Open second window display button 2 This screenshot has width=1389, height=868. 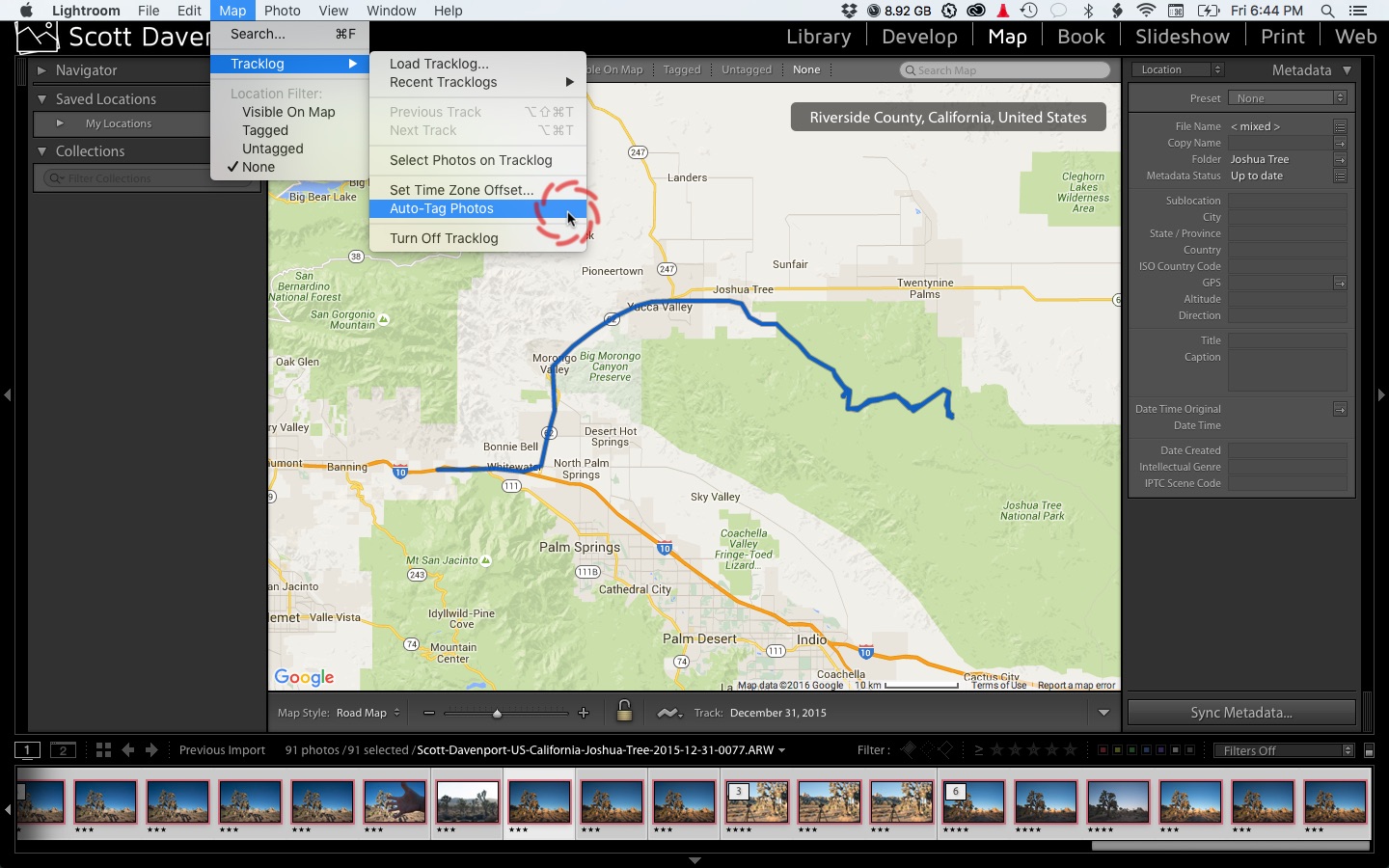click(64, 749)
